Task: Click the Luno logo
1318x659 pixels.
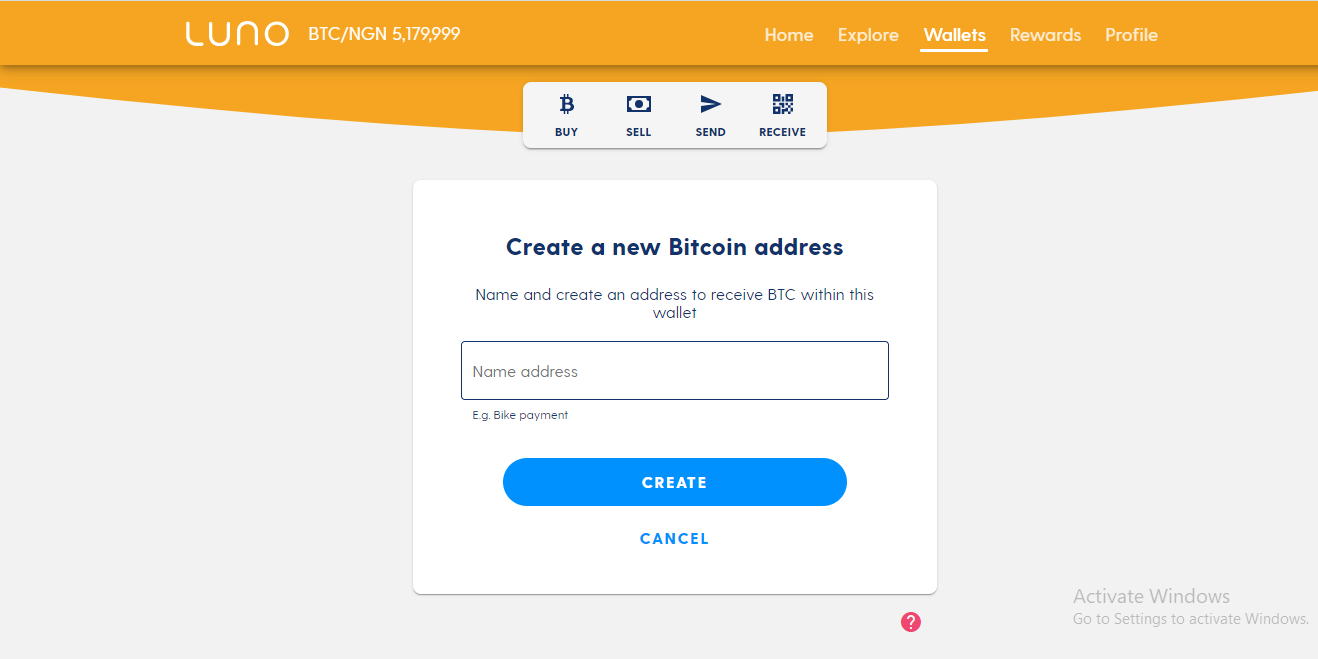Action: point(237,34)
